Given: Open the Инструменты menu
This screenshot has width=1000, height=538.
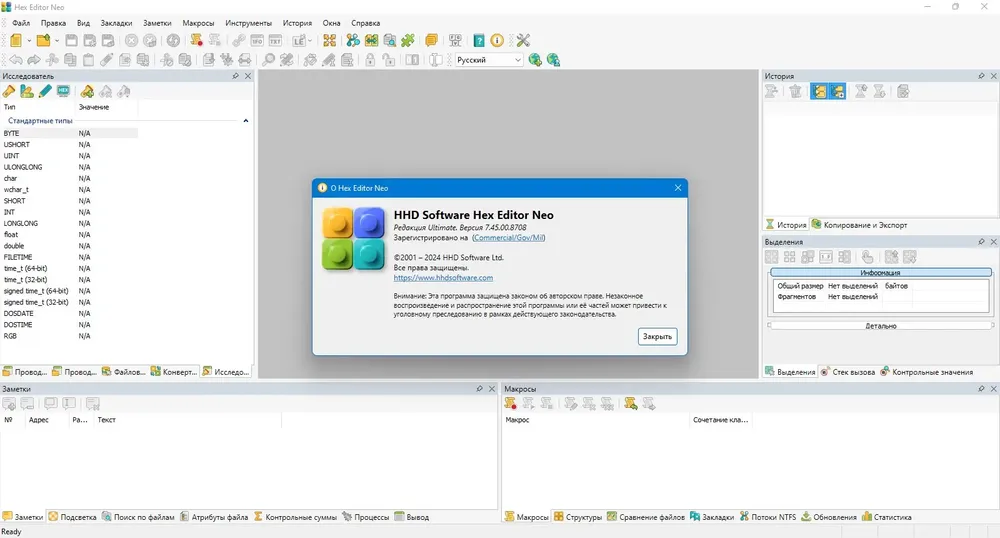Looking at the screenshot, I should pyautogui.click(x=248, y=23).
